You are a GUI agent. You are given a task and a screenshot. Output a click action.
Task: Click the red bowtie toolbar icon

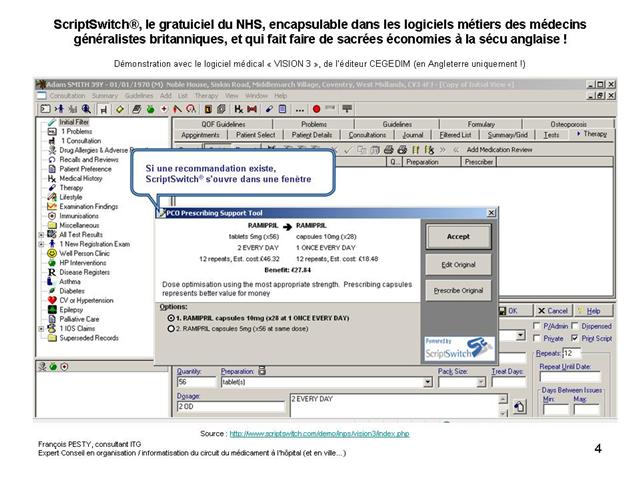tap(252, 109)
